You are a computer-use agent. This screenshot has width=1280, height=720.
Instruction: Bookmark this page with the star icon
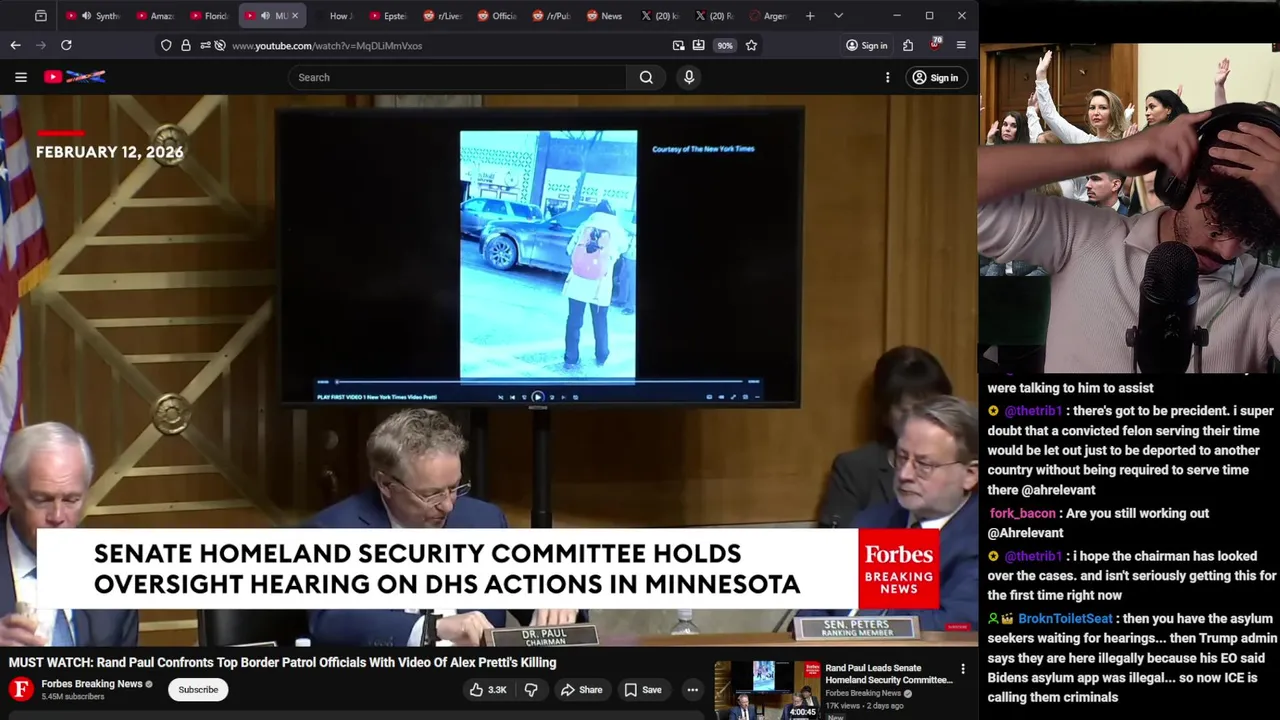pos(751,45)
